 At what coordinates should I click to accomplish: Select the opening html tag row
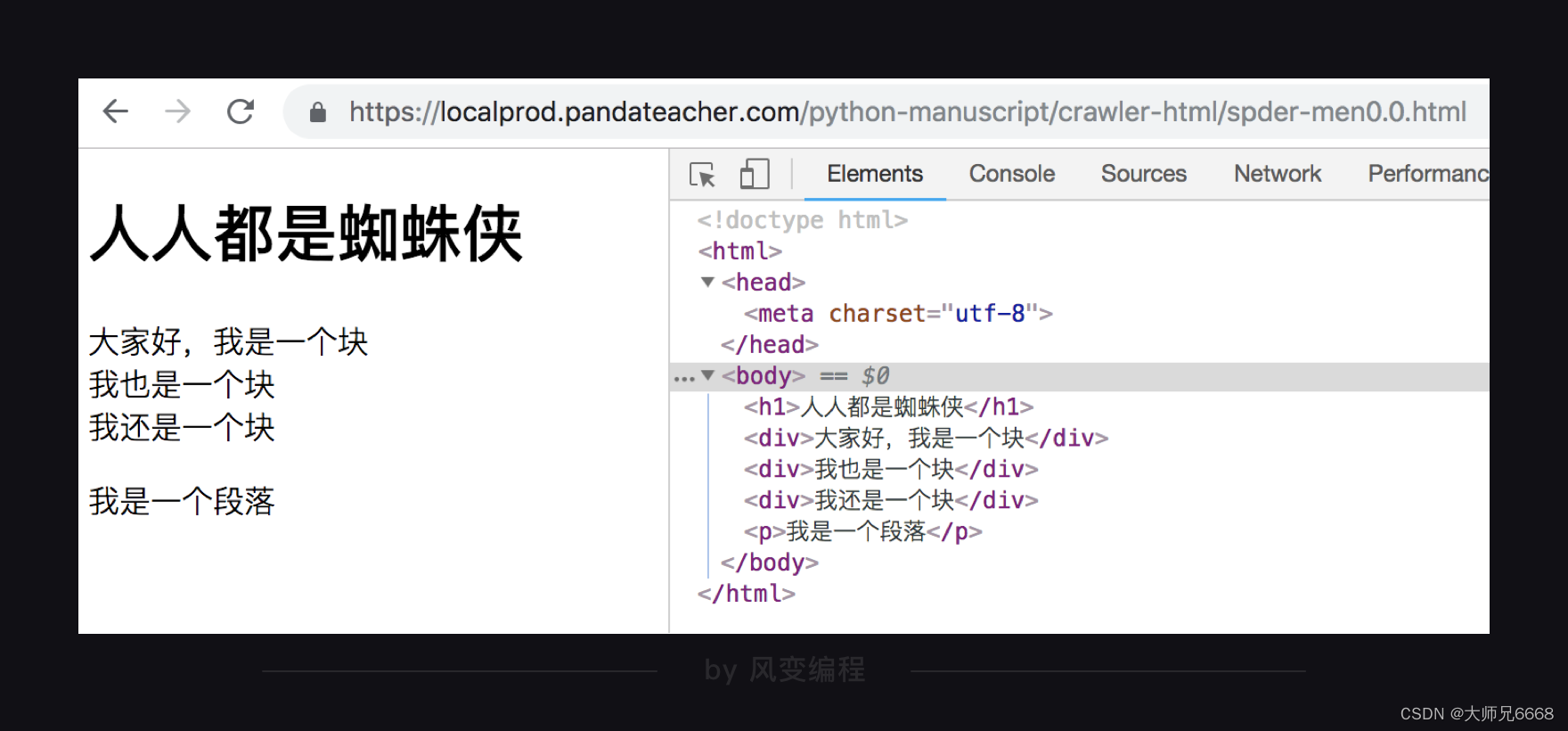[740, 251]
